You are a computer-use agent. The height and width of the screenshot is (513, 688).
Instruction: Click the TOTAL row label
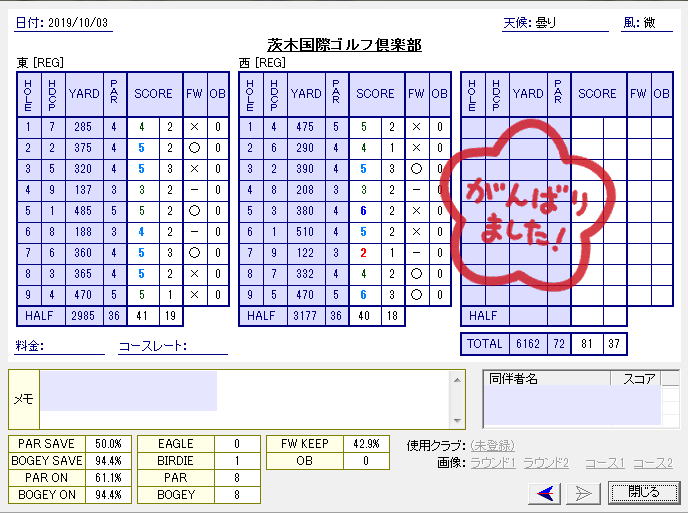tap(485, 344)
